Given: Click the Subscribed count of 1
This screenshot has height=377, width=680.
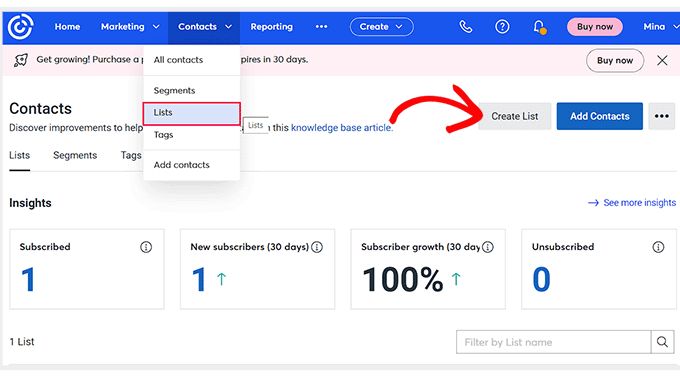Looking at the screenshot, I should click(x=28, y=280).
